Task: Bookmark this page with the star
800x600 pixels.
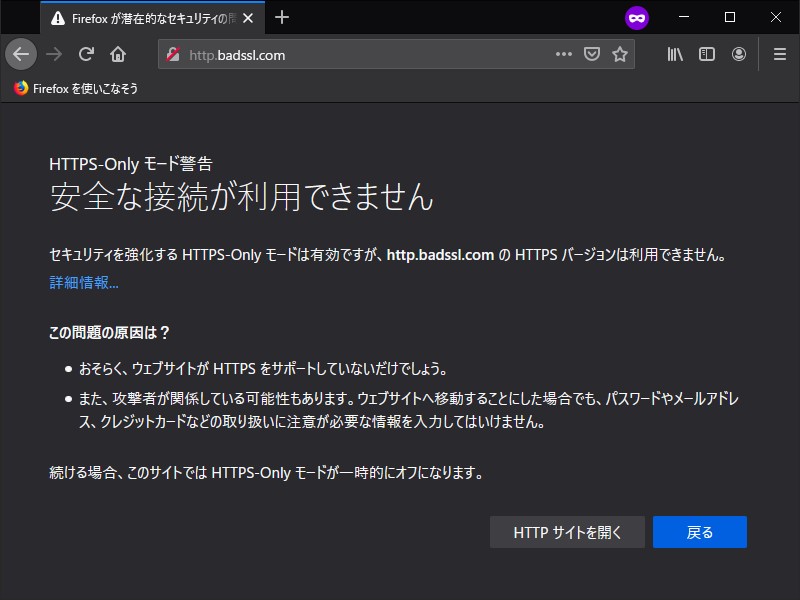Action: point(620,54)
